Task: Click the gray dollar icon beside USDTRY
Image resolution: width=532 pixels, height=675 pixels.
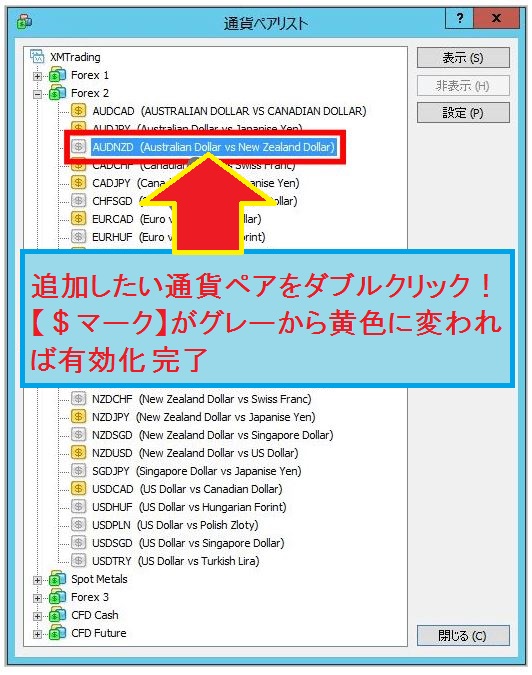Action: click(x=78, y=560)
